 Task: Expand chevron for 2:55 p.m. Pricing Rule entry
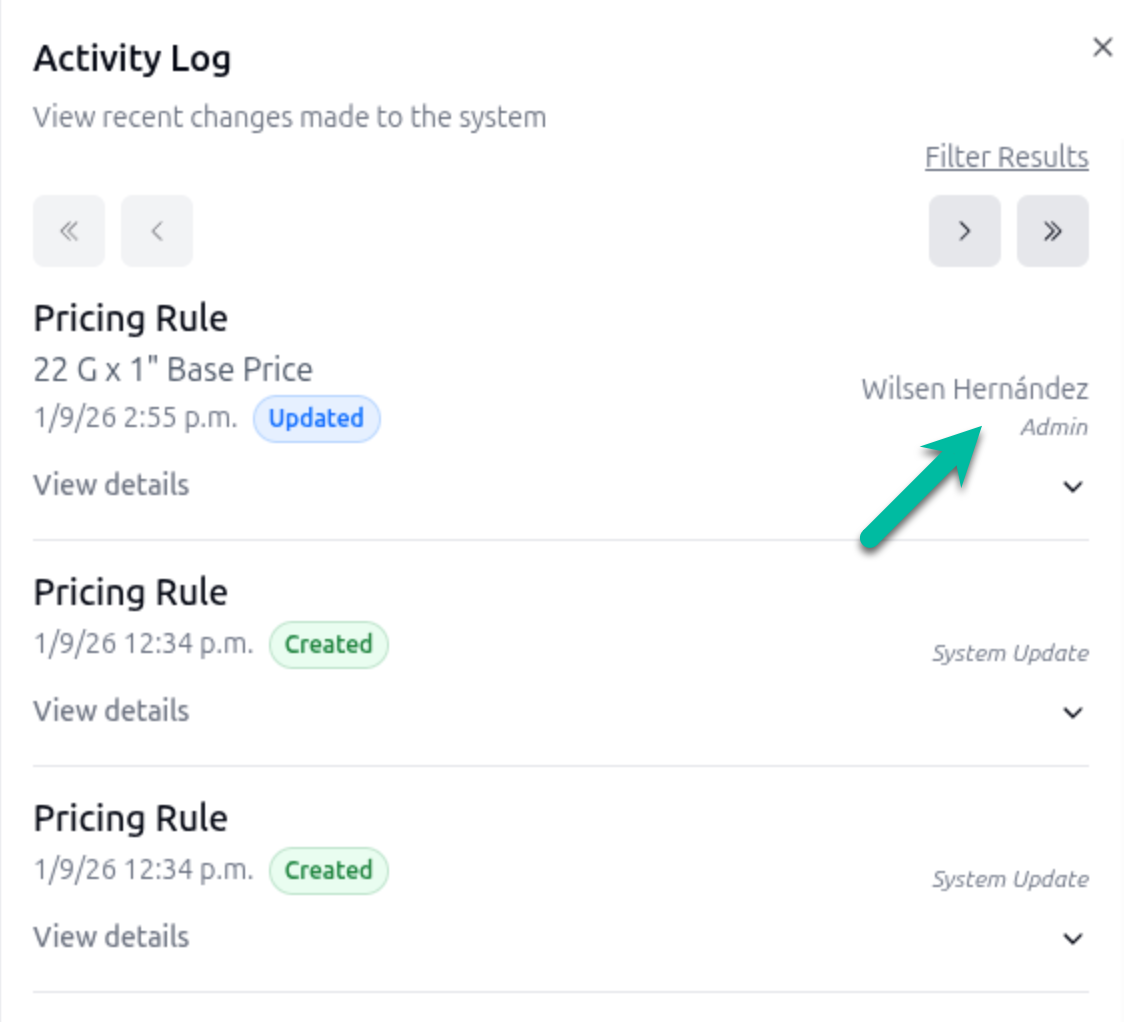pos(1072,487)
